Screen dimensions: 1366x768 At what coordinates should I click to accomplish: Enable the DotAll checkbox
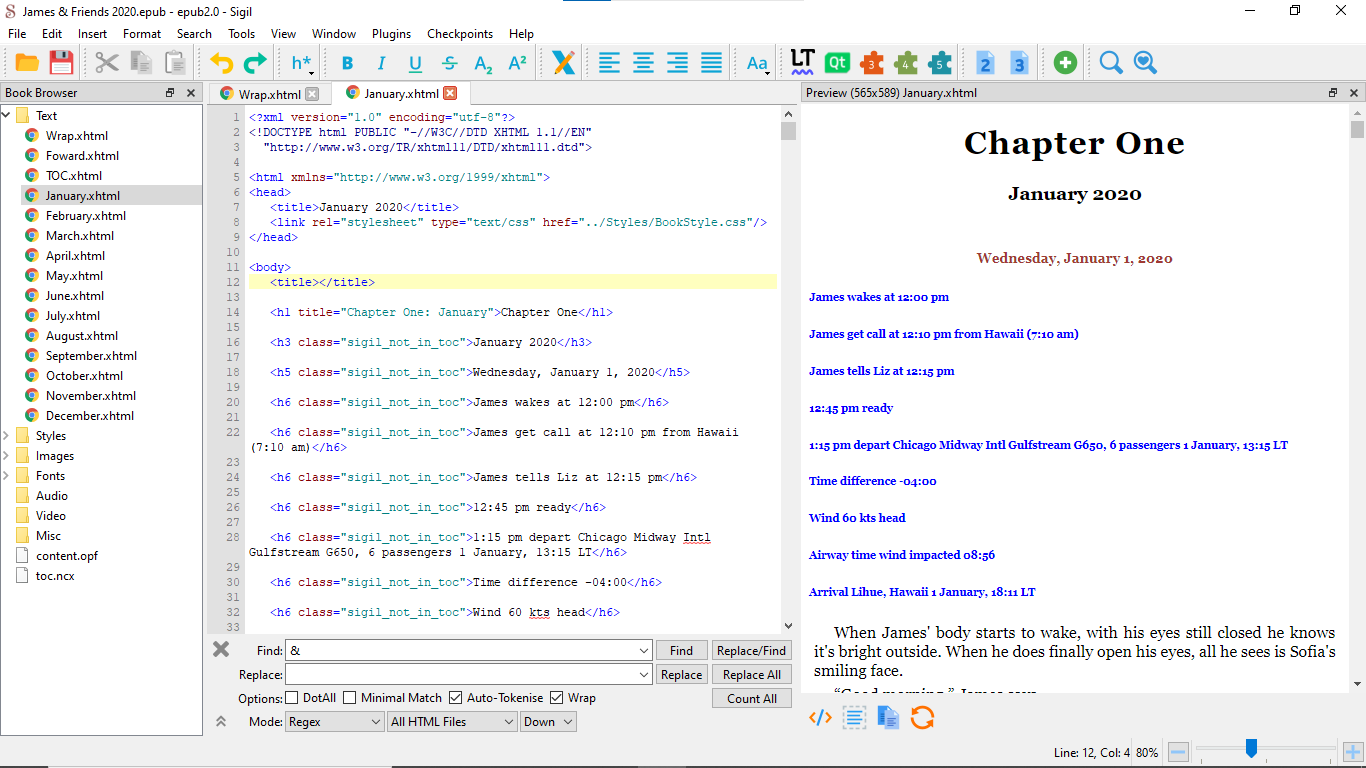292,698
